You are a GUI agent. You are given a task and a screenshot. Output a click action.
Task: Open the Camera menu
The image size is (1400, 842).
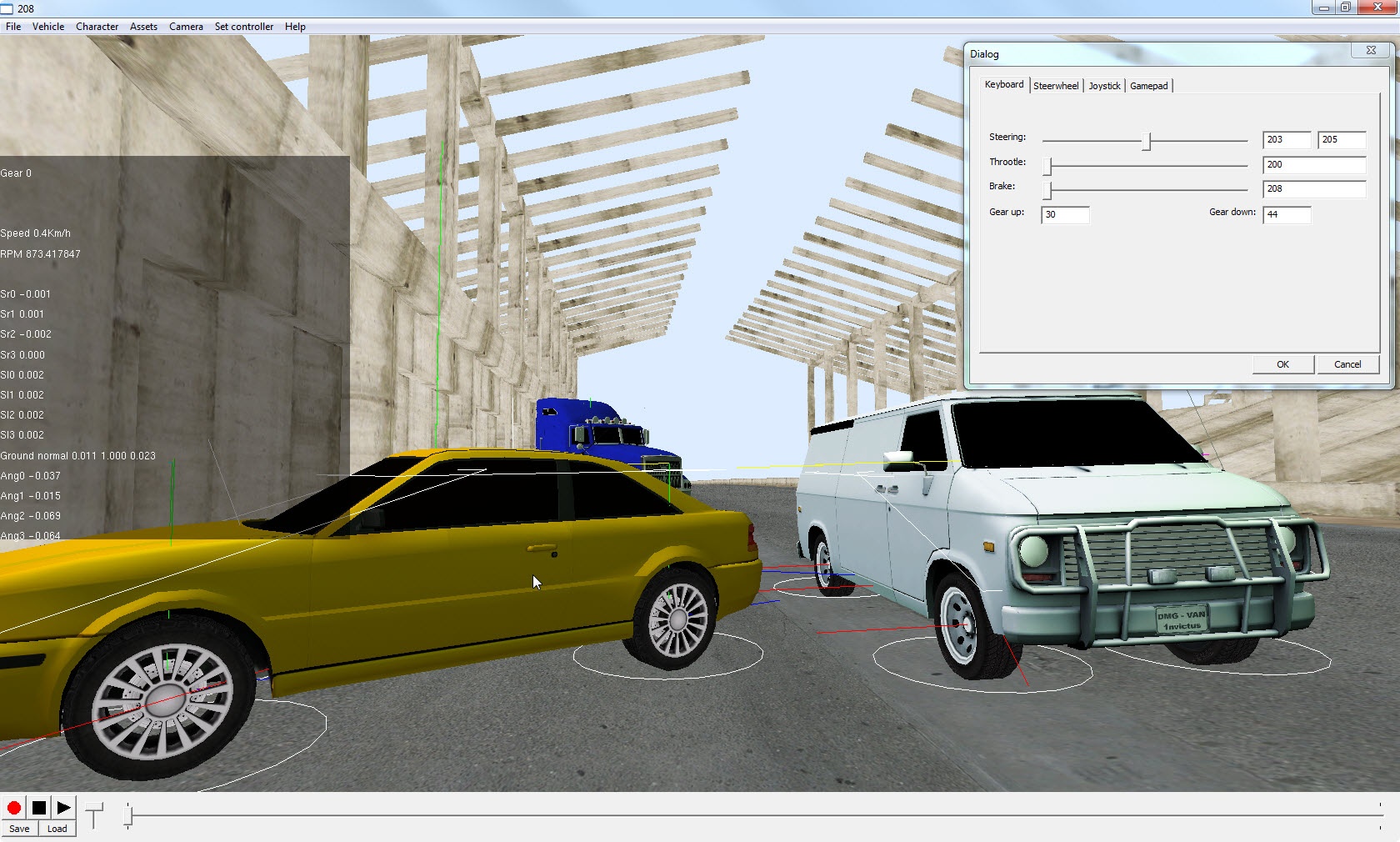click(186, 27)
